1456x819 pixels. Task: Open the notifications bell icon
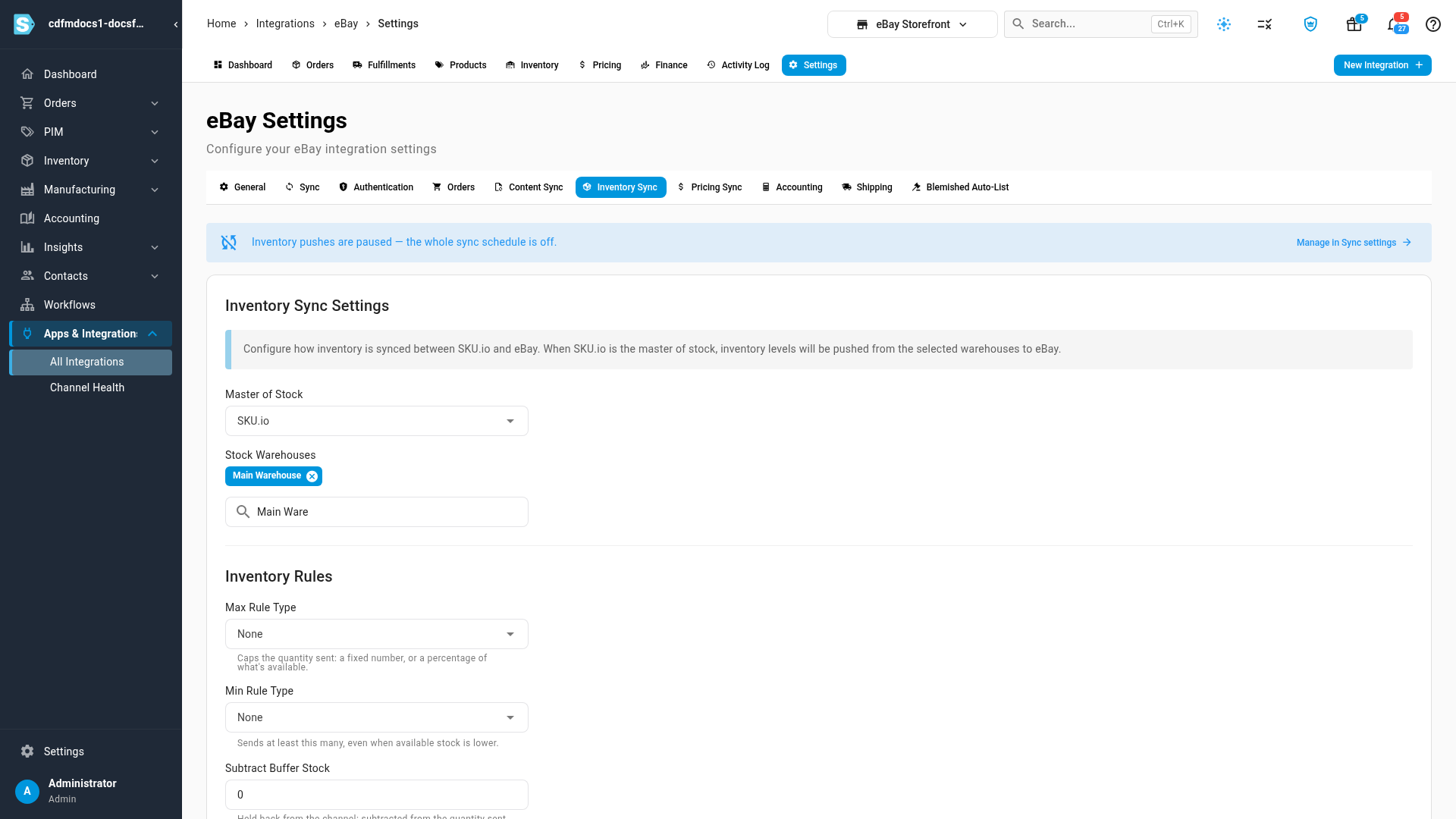click(x=1395, y=24)
